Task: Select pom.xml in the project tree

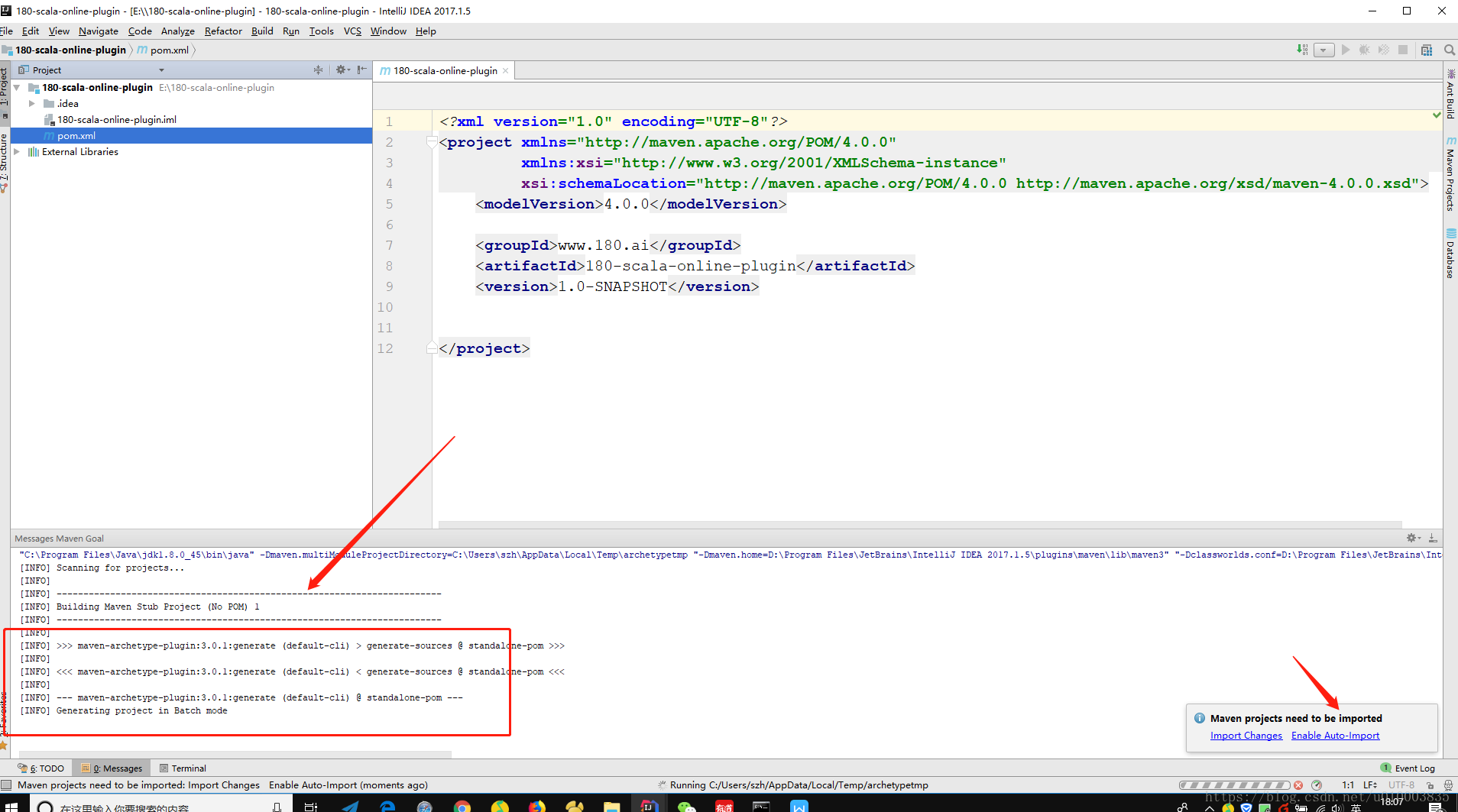Action: [191, 135]
